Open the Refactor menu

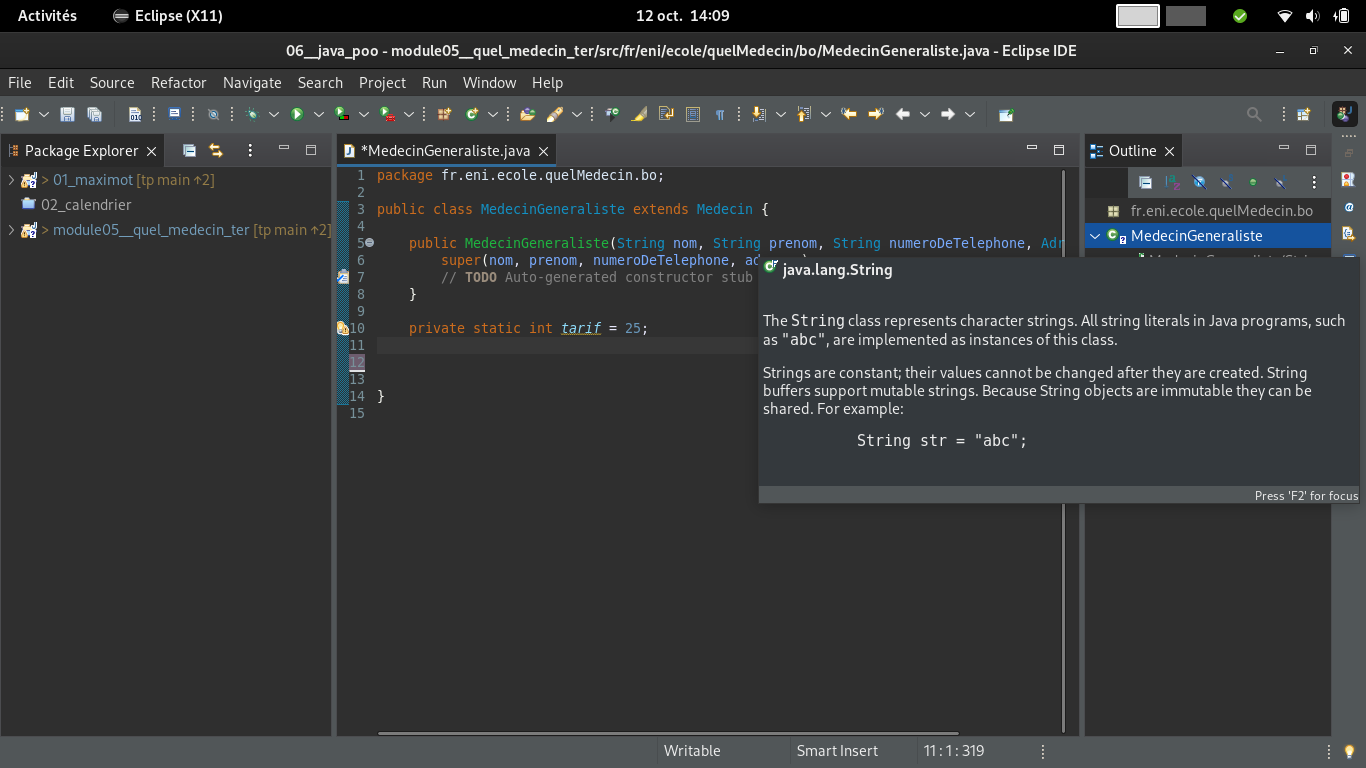(x=178, y=83)
